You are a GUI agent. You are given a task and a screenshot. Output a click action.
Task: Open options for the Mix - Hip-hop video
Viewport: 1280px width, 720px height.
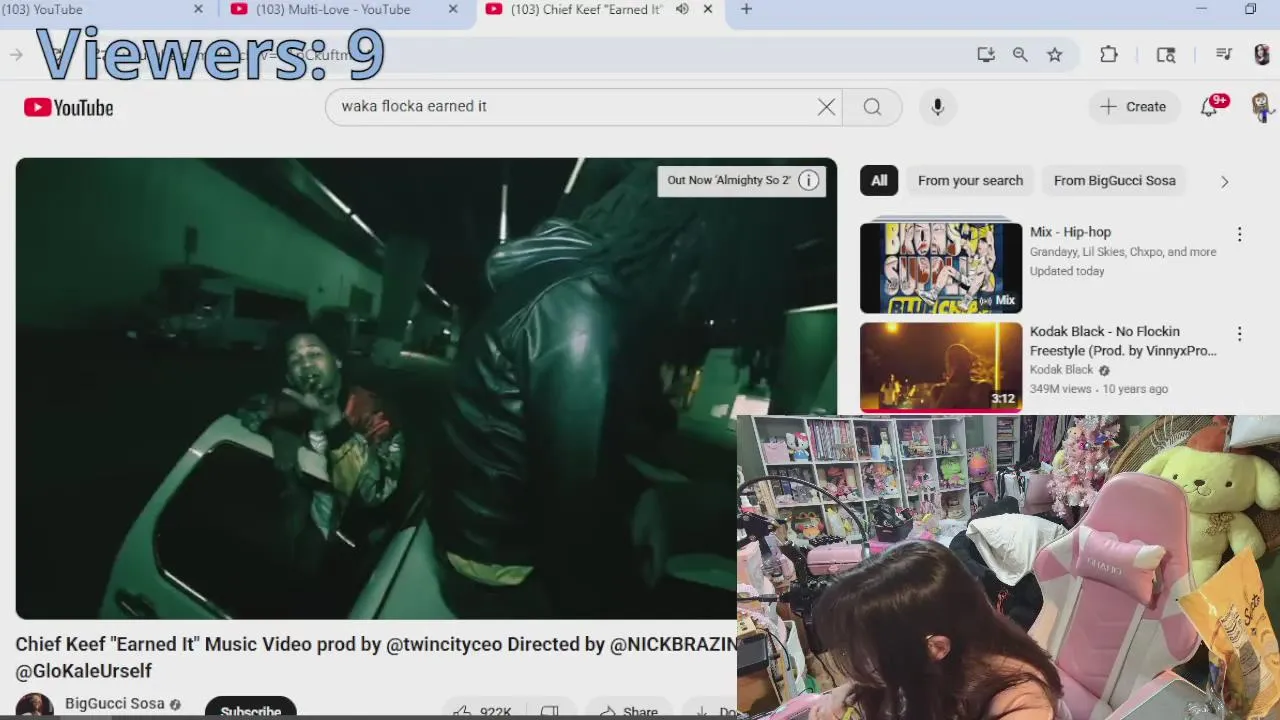[x=1239, y=234]
